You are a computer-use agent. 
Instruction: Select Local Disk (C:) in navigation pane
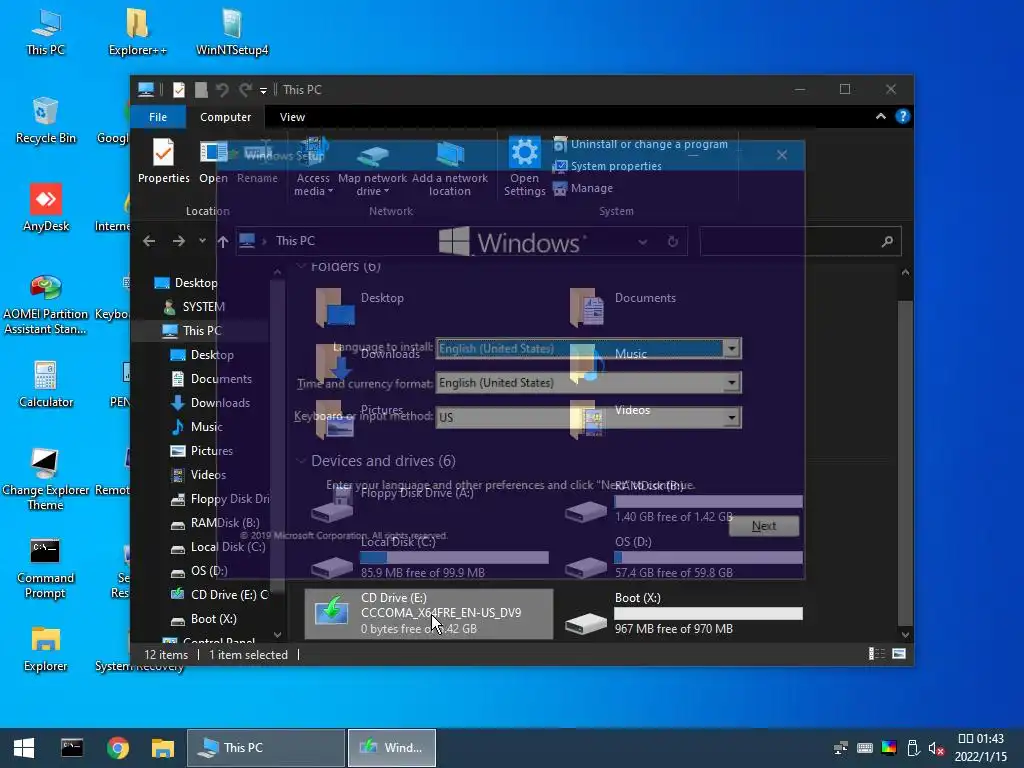click(218, 547)
